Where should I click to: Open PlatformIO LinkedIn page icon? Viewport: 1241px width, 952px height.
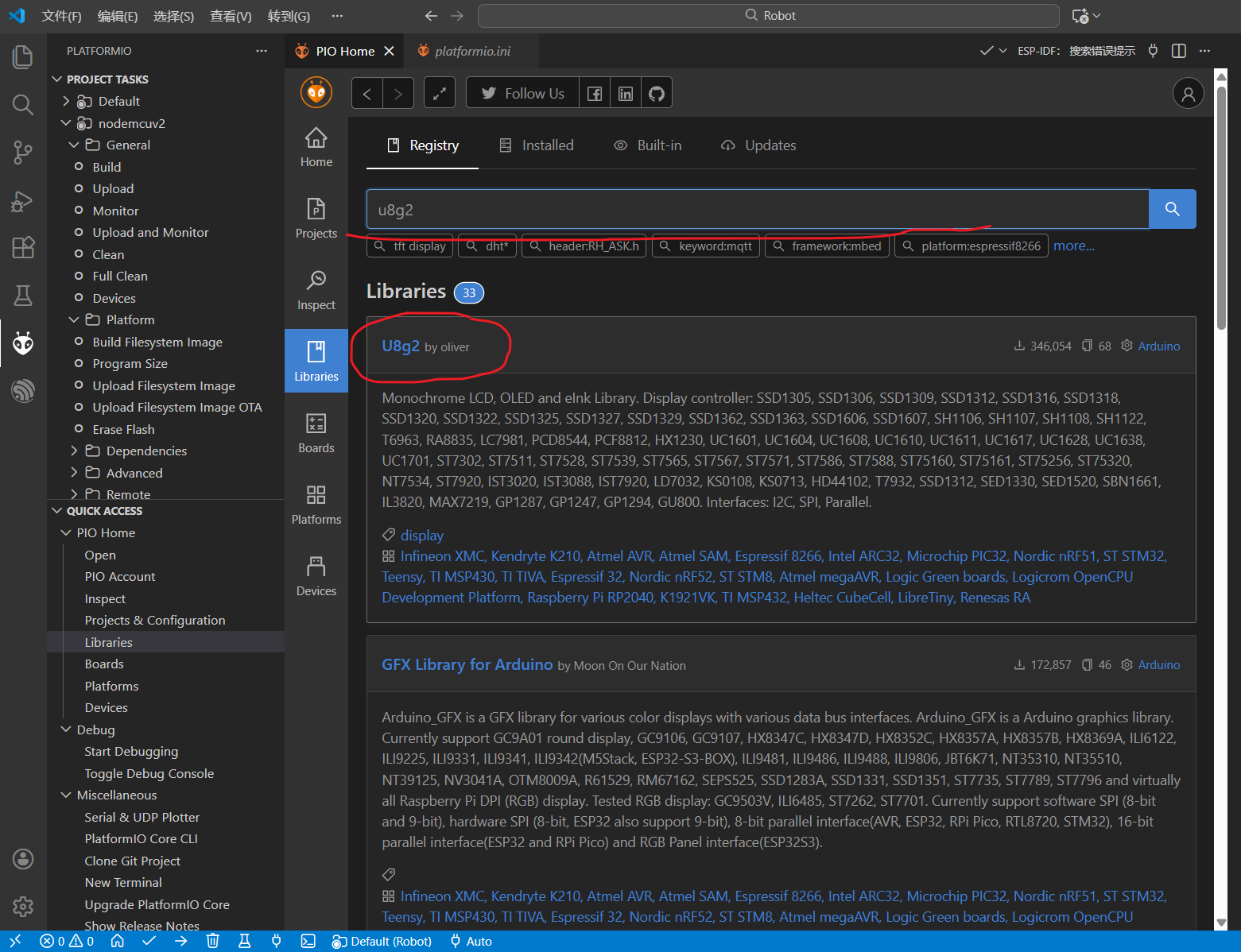pos(626,94)
